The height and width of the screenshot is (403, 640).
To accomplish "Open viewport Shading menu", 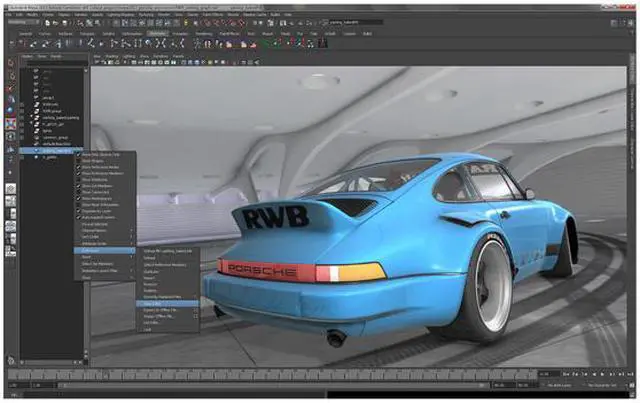I will coord(112,57).
